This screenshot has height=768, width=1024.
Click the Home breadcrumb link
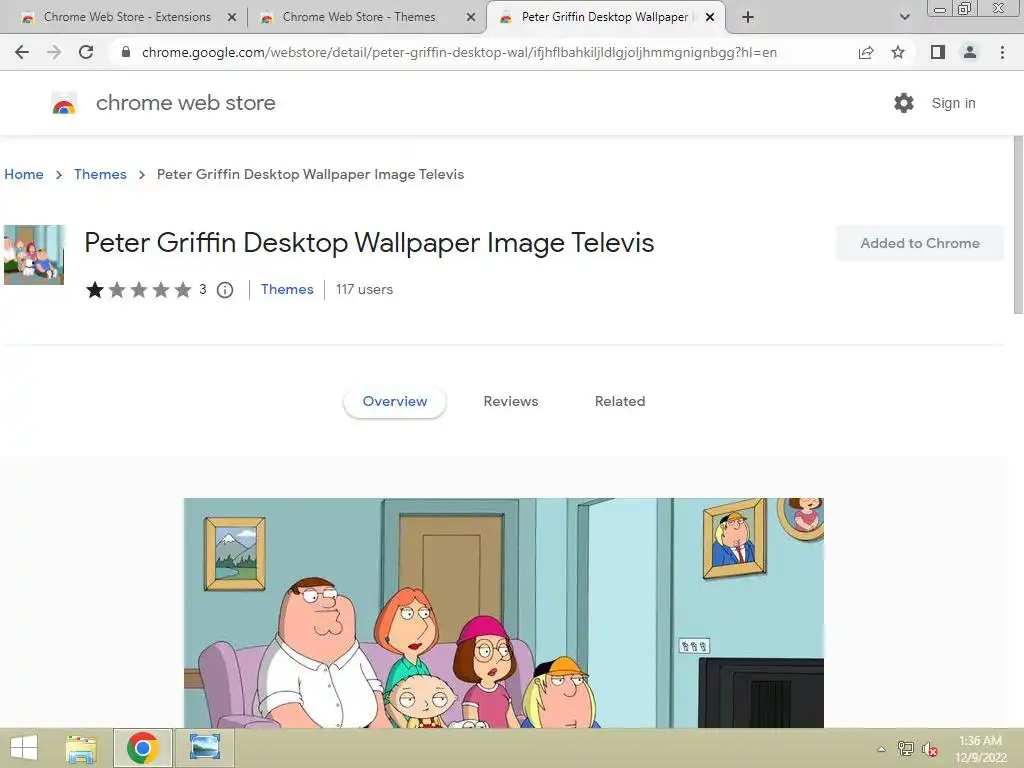tap(24, 174)
